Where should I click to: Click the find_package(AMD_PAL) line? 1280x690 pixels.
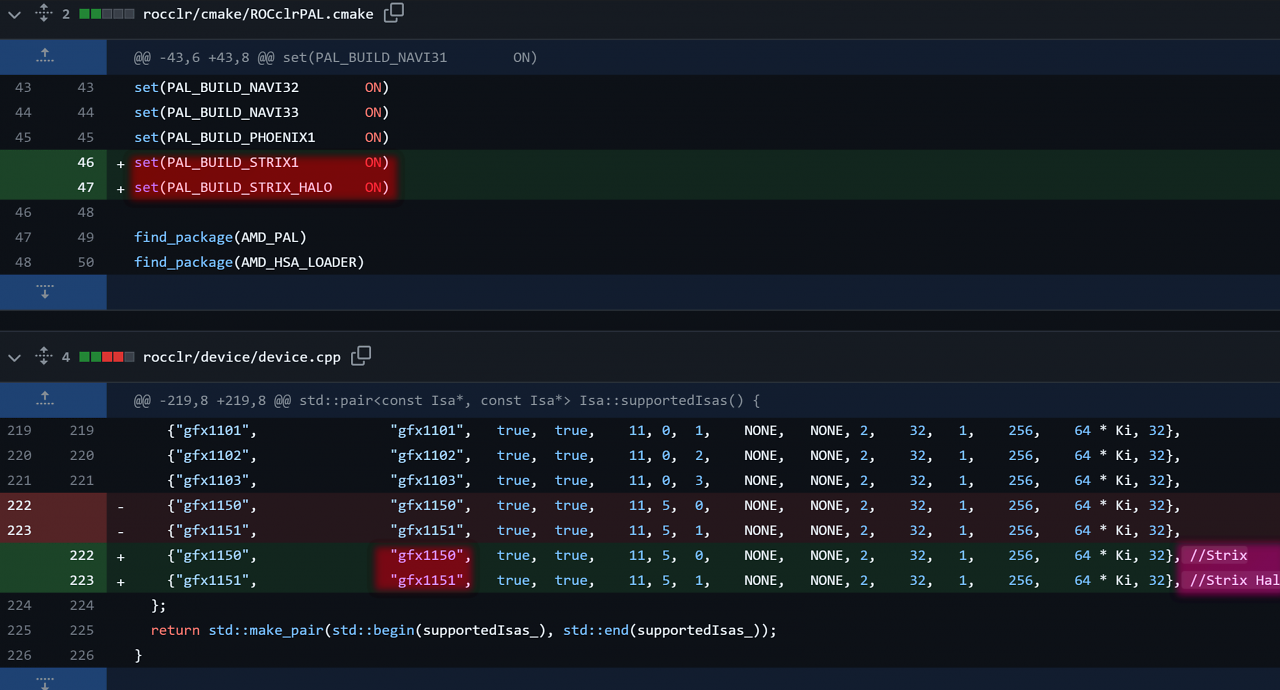click(x=220, y=237)
